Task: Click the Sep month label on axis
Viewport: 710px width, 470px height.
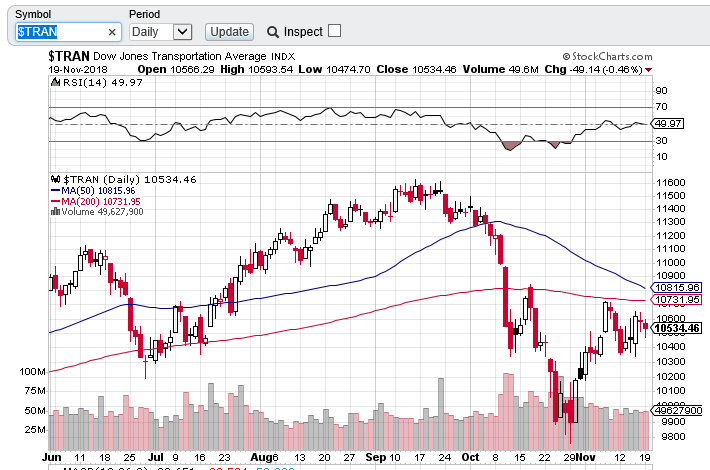Action: (x=376, y=457)
